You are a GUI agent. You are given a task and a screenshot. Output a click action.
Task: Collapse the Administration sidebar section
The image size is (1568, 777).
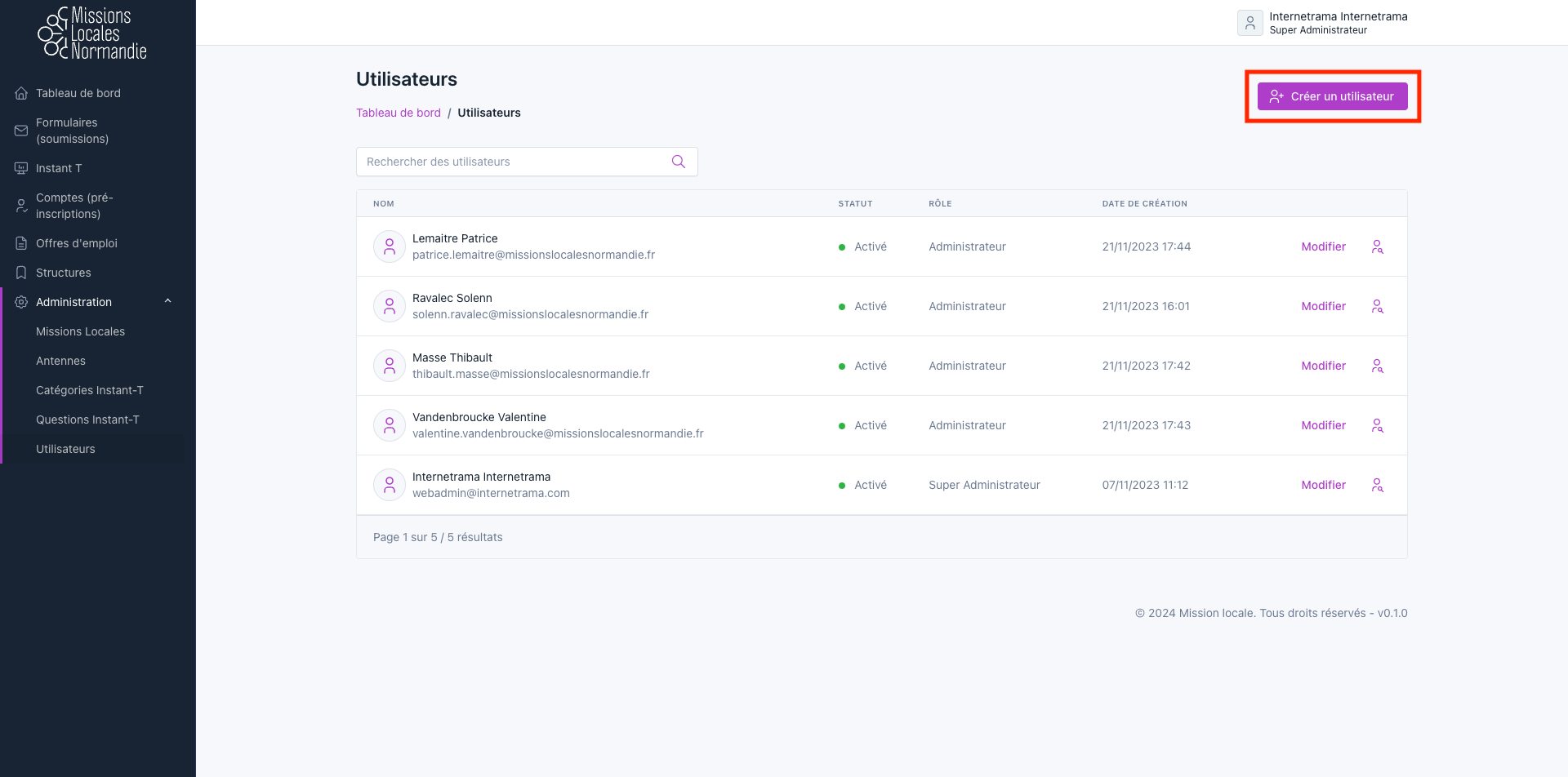coord(167,301)
